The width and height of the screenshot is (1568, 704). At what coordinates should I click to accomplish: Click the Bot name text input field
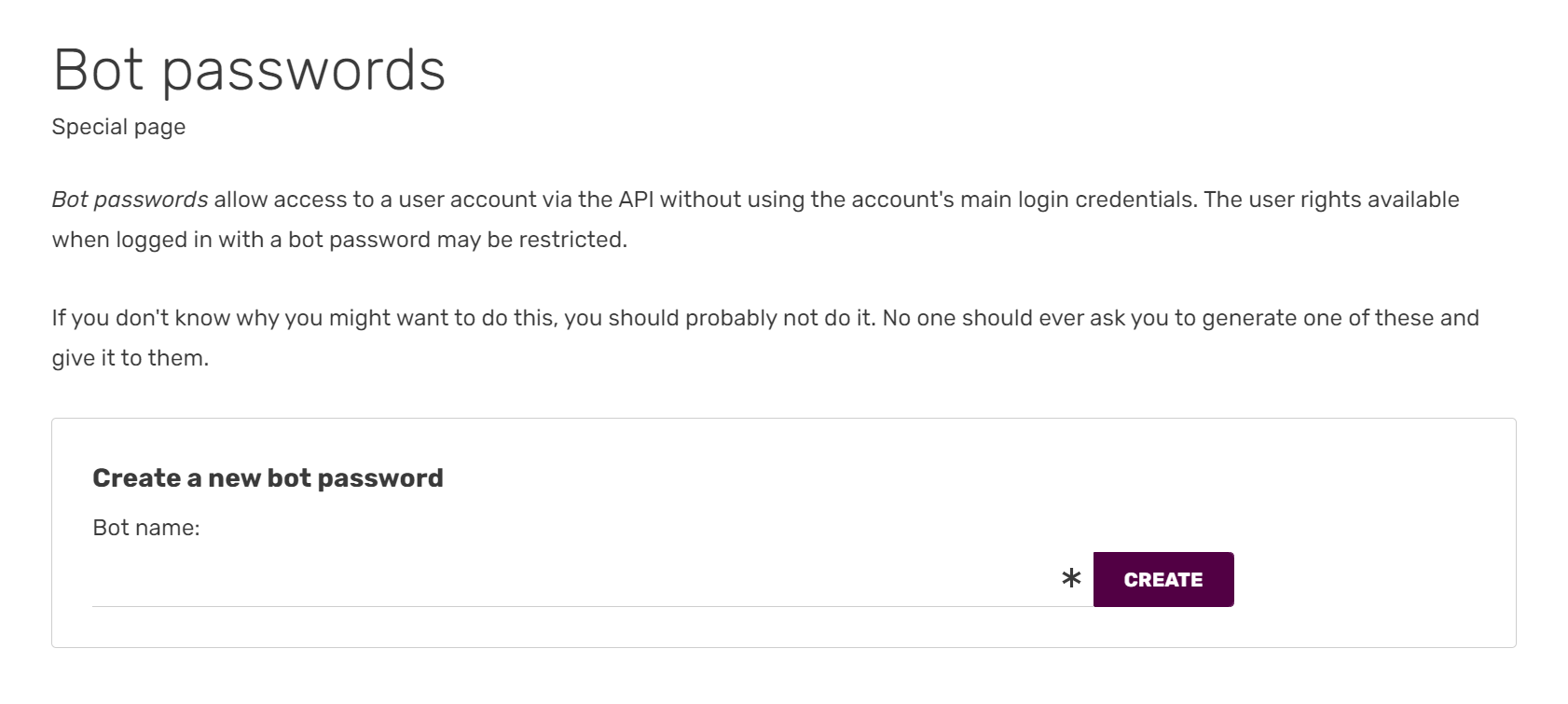pos(573,580)
